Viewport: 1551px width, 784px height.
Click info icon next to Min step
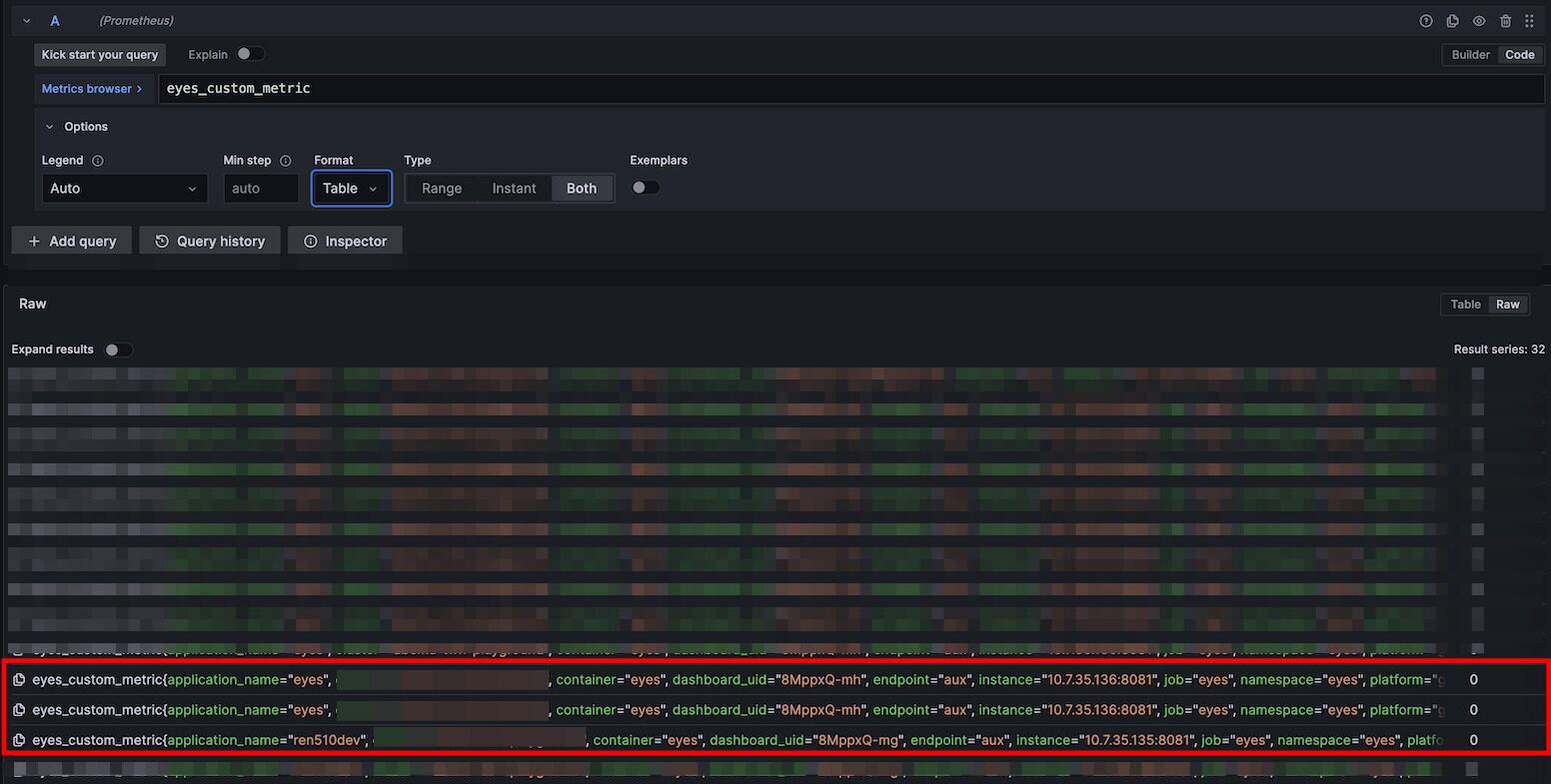[x=286, y=161]
